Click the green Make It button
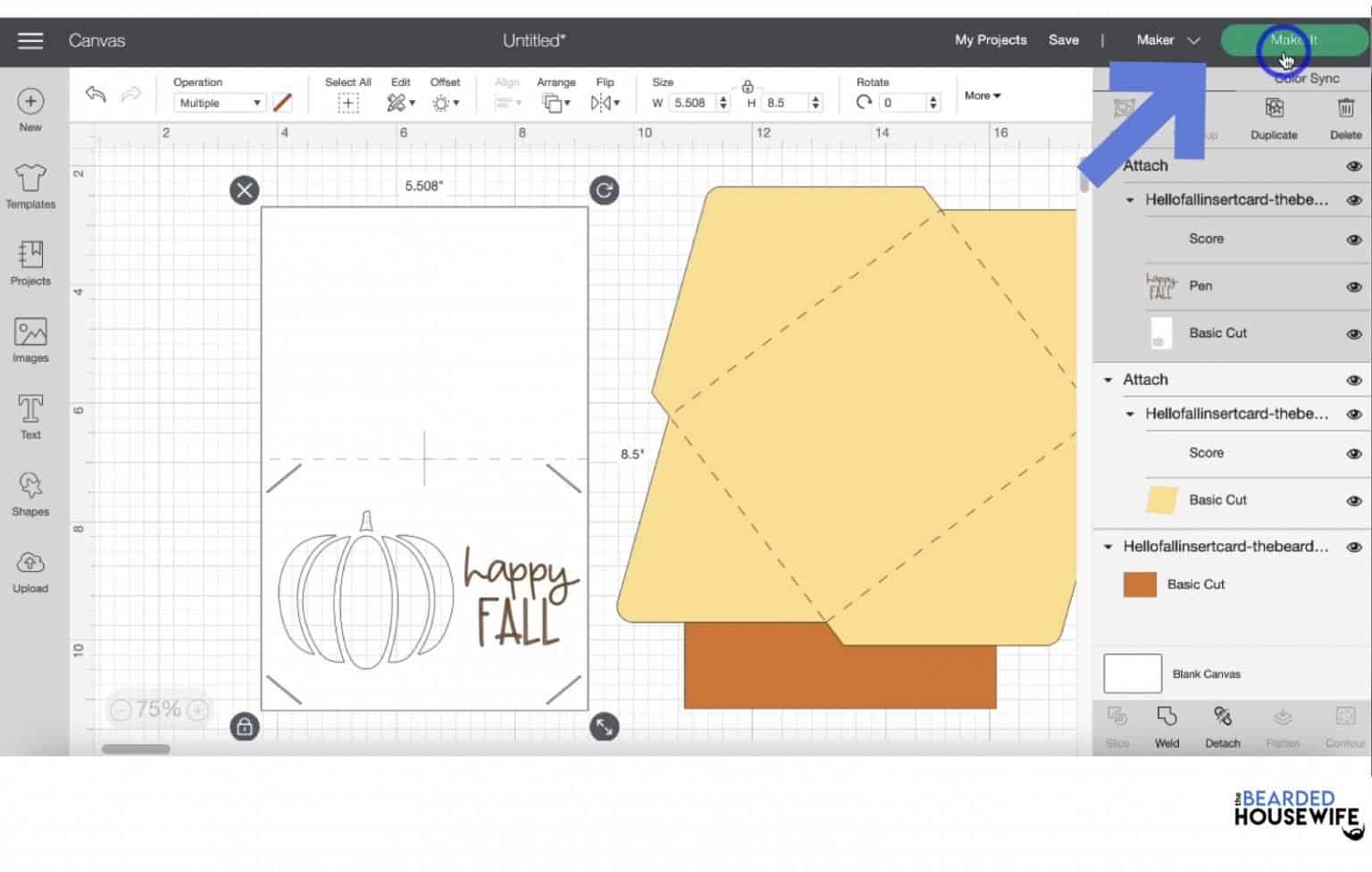Image resolution: width=1372 pixels, height=872 pixels. (1293, 40)
